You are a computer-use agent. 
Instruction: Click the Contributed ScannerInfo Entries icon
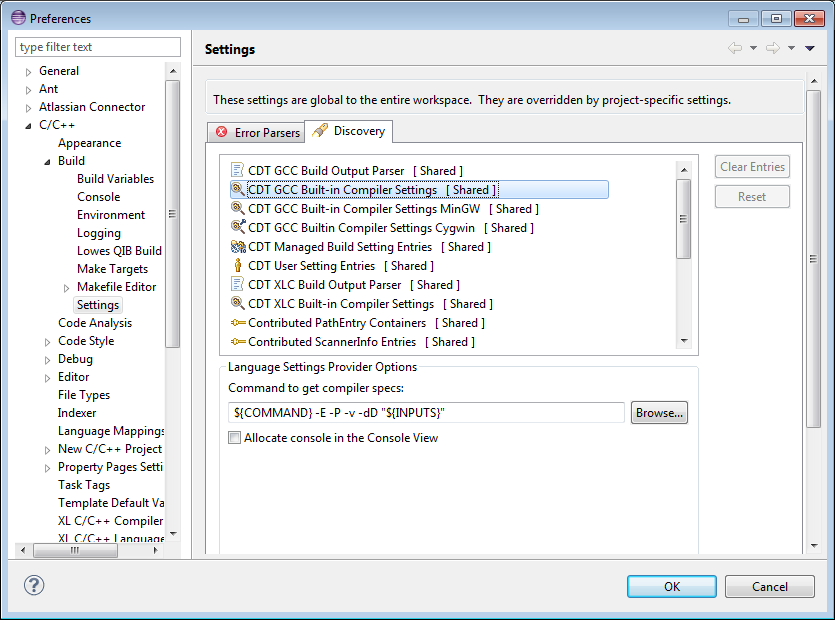[x=238, y=341]
